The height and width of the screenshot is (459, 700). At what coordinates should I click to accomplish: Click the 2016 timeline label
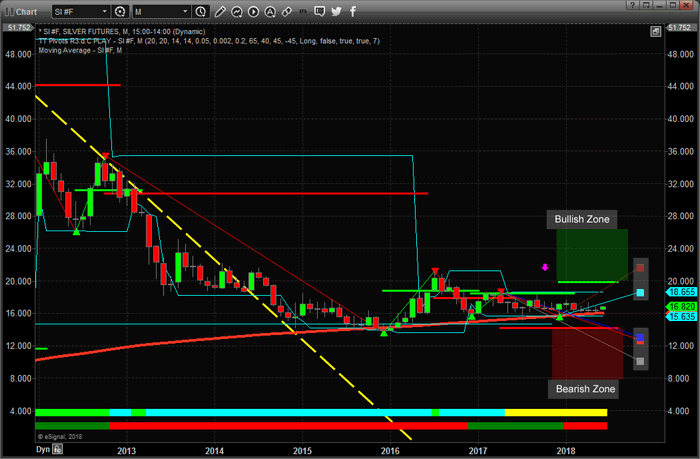tap(390, 450)
